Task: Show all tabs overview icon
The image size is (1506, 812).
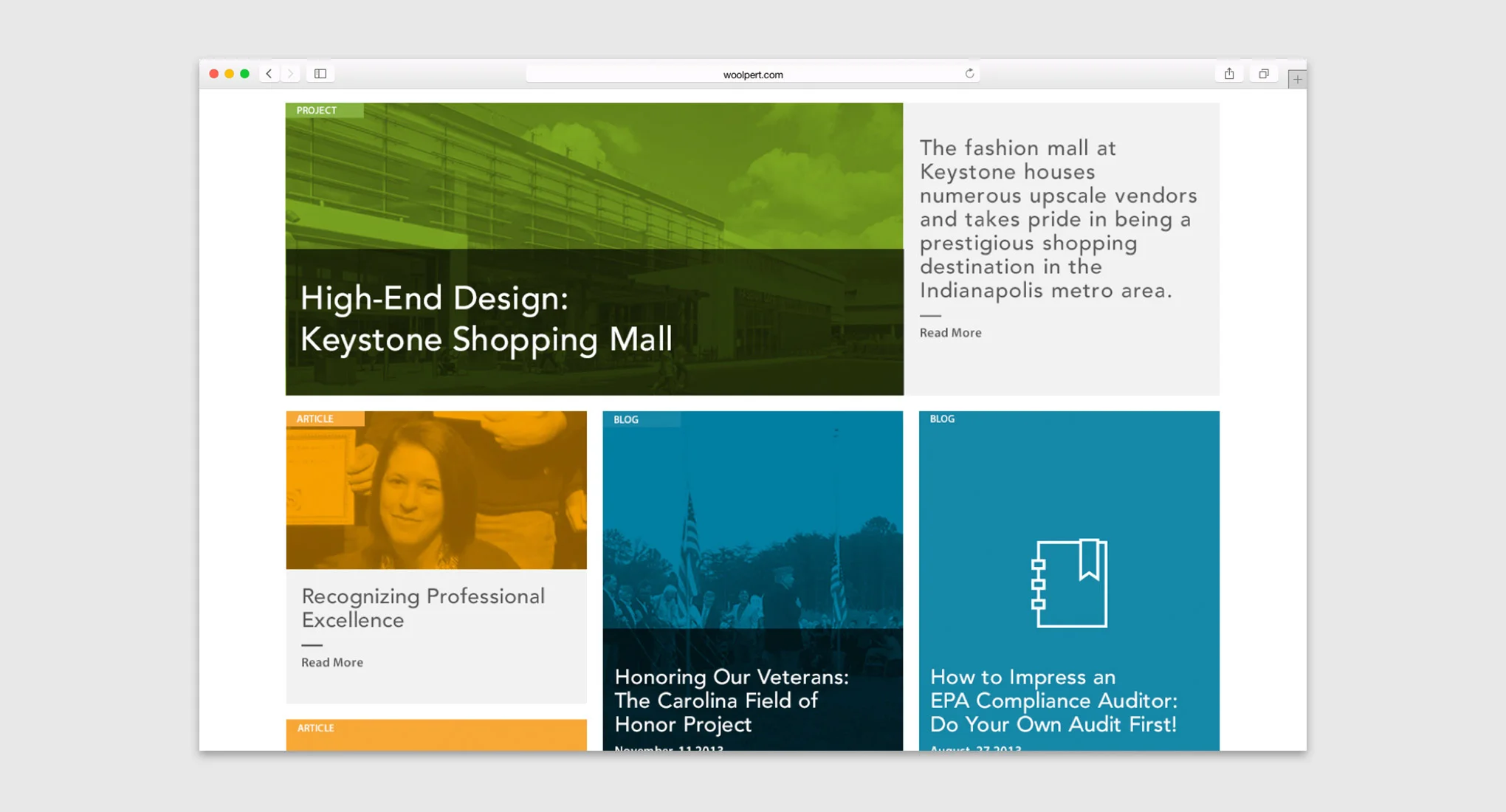Action: tap(1264, 74)
